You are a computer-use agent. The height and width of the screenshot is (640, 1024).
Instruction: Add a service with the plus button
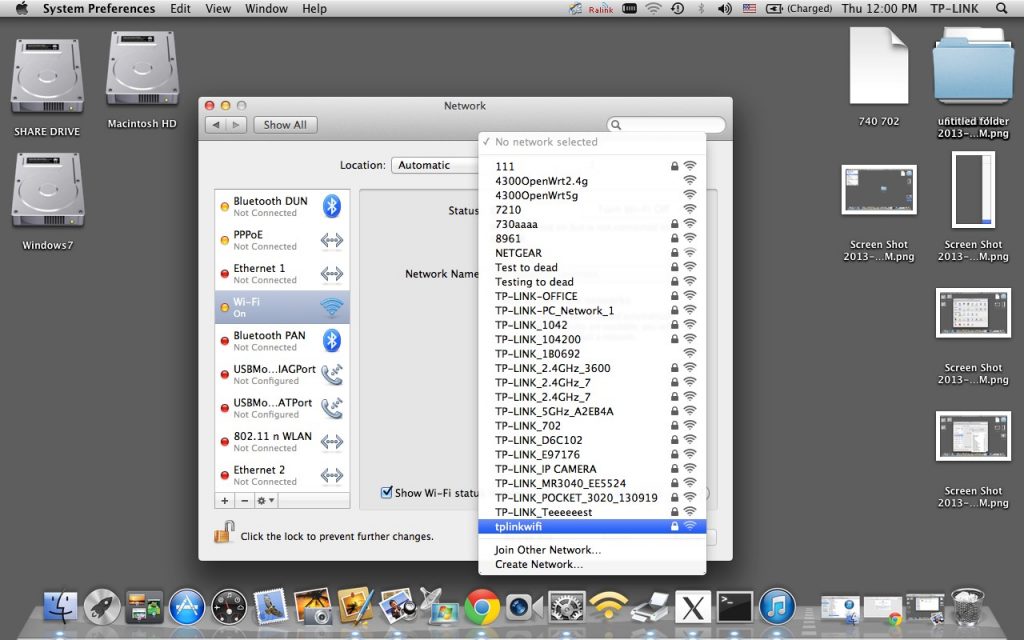[225, 500]
